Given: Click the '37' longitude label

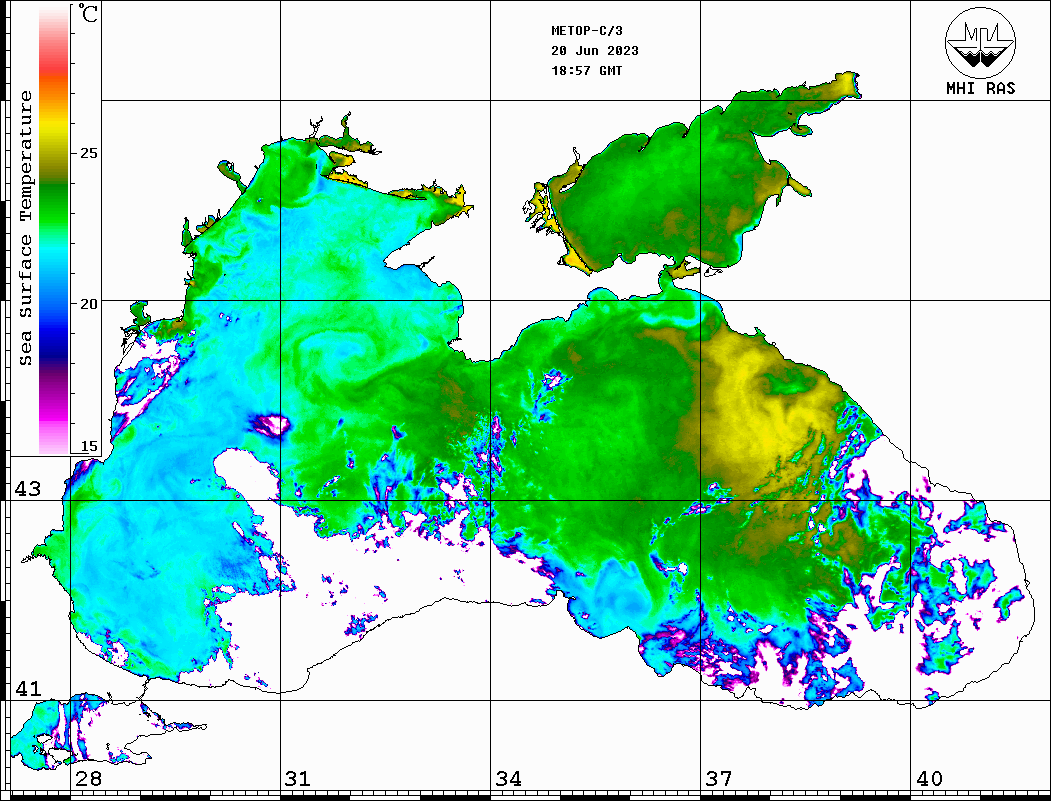Looking at the screenshot, I should [719, 778].
